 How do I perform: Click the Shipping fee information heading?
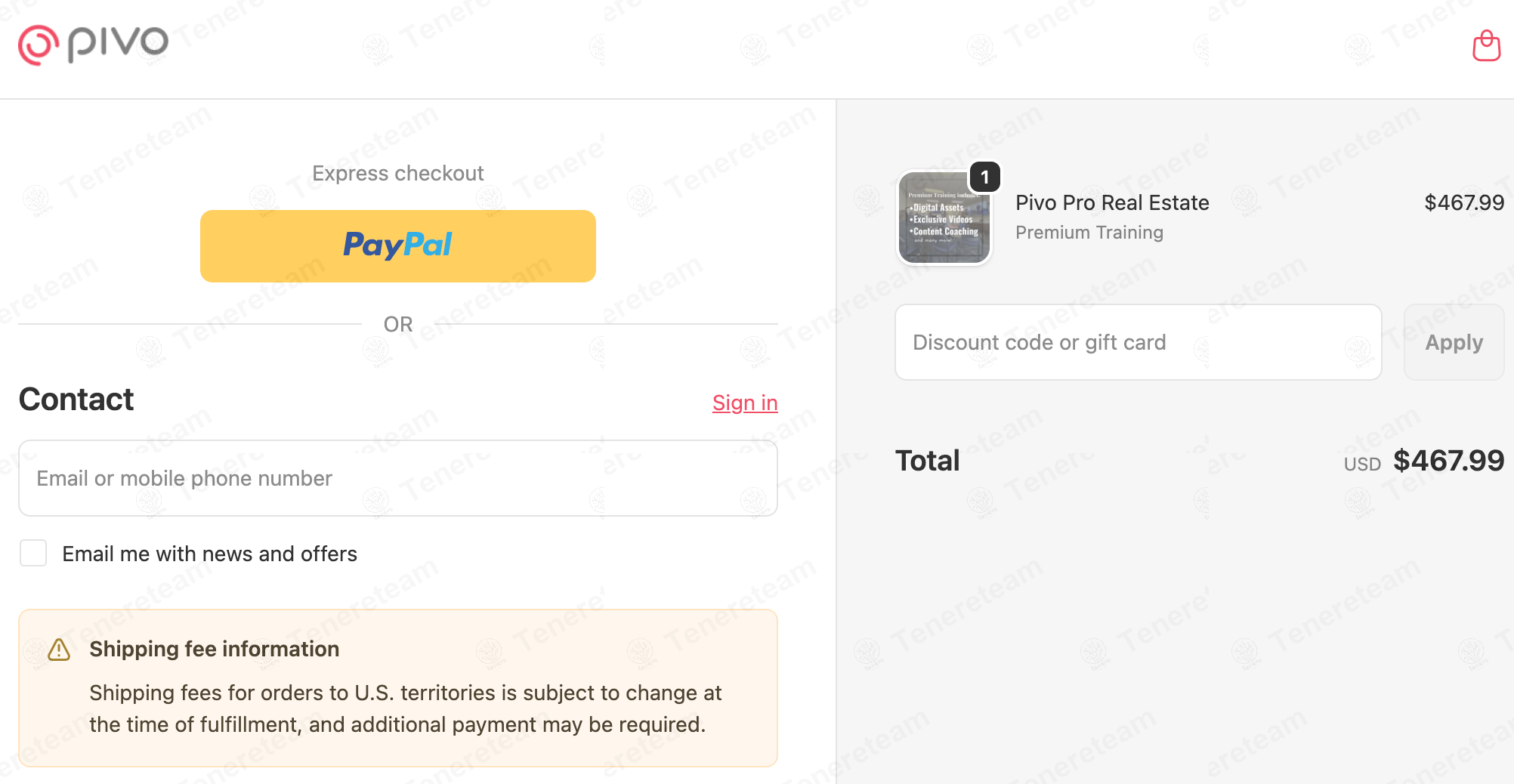pyautogui.click(x=215, y=649)
